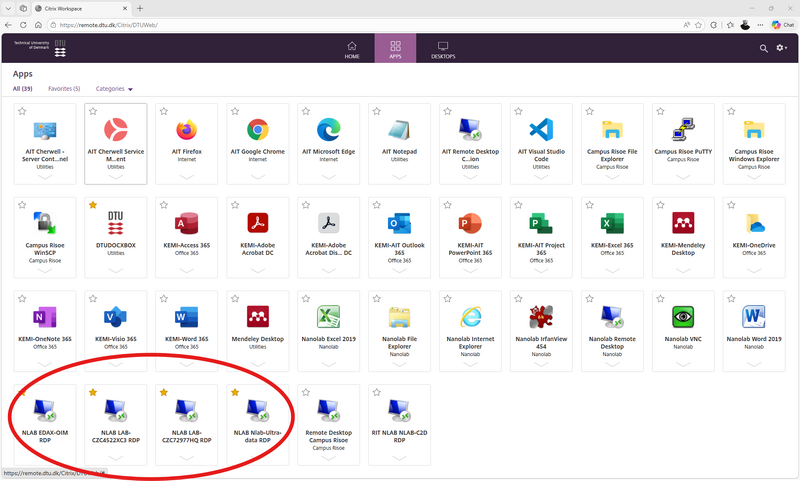The image size is (800, 481).
Task: Open the KEMI-Word 365 icon
Action: 187,317
